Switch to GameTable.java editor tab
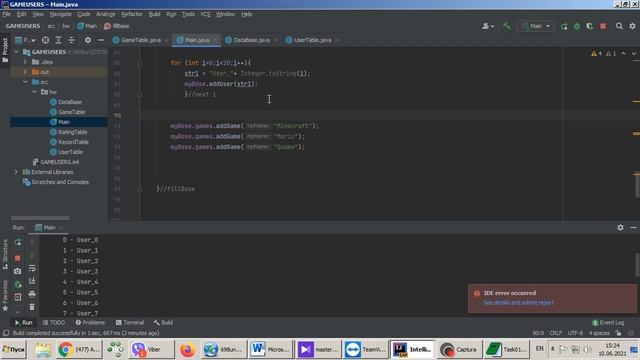Viewport: 640px width, 360px height. pos(140,40)
